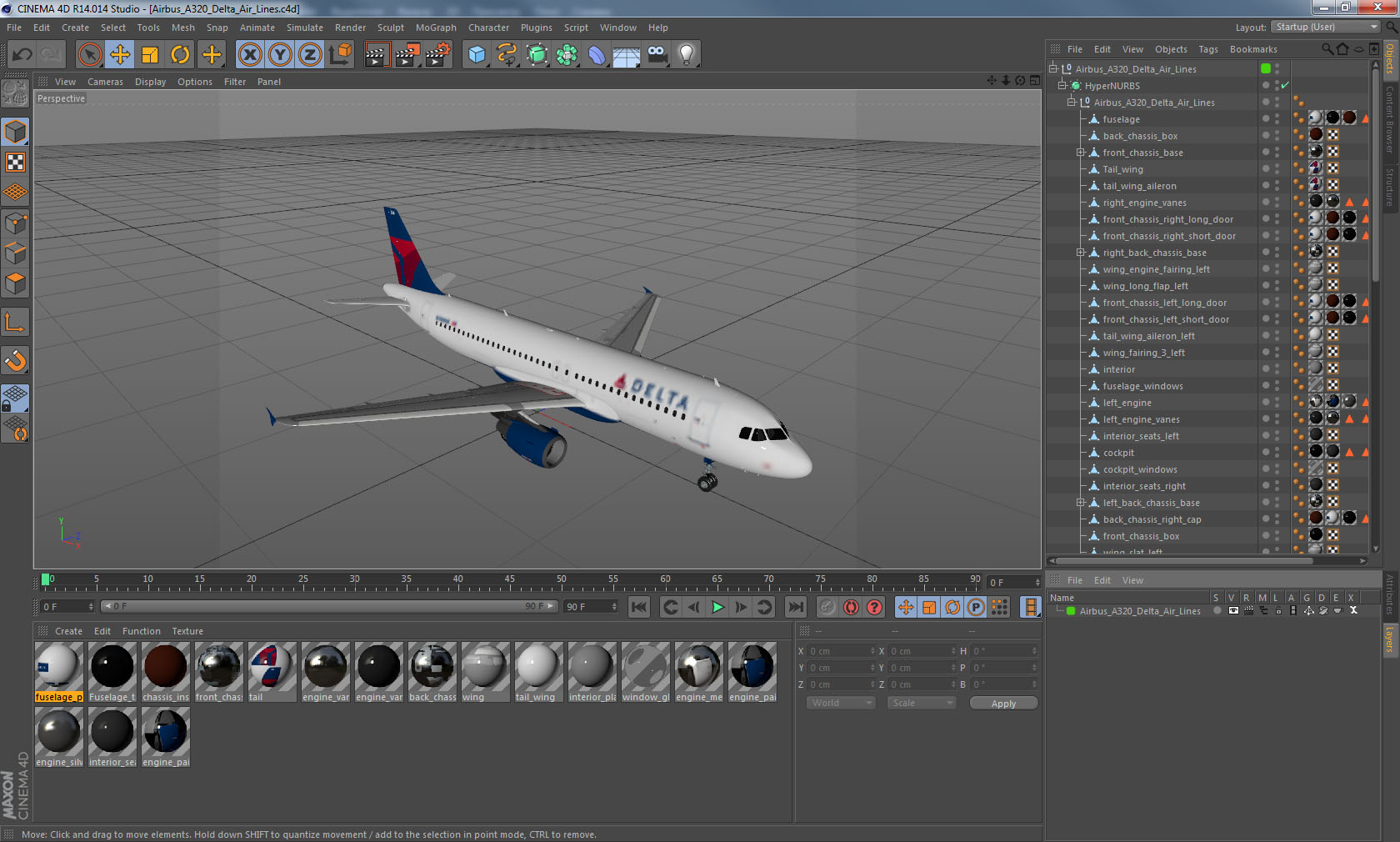Open the deformer (bend) icon

click(x=597, y=55)
